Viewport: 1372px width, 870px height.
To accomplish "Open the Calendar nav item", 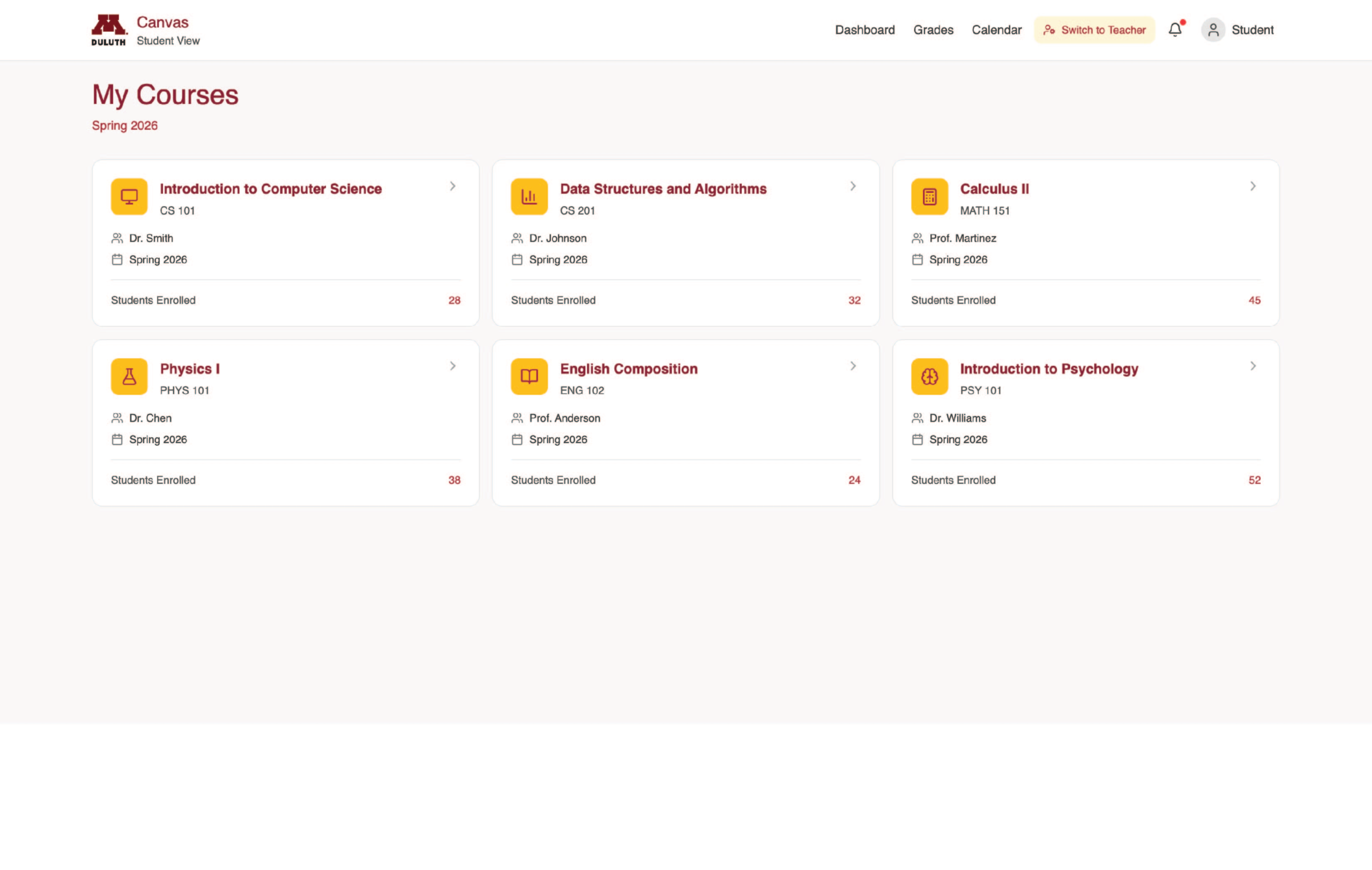I will tap(996, 30).
